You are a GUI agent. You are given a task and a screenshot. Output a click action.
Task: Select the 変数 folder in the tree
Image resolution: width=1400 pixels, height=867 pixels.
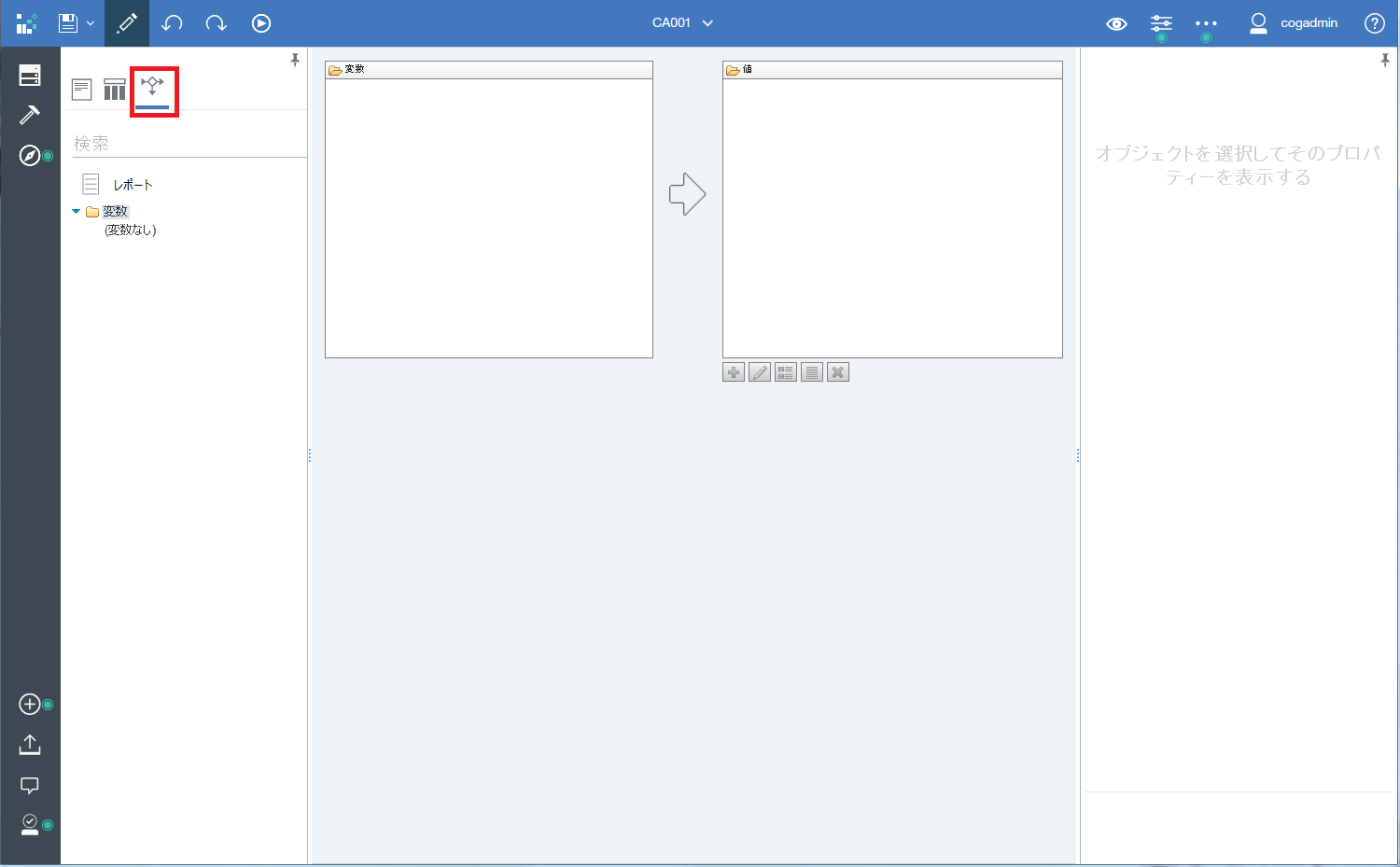(115, 212)
